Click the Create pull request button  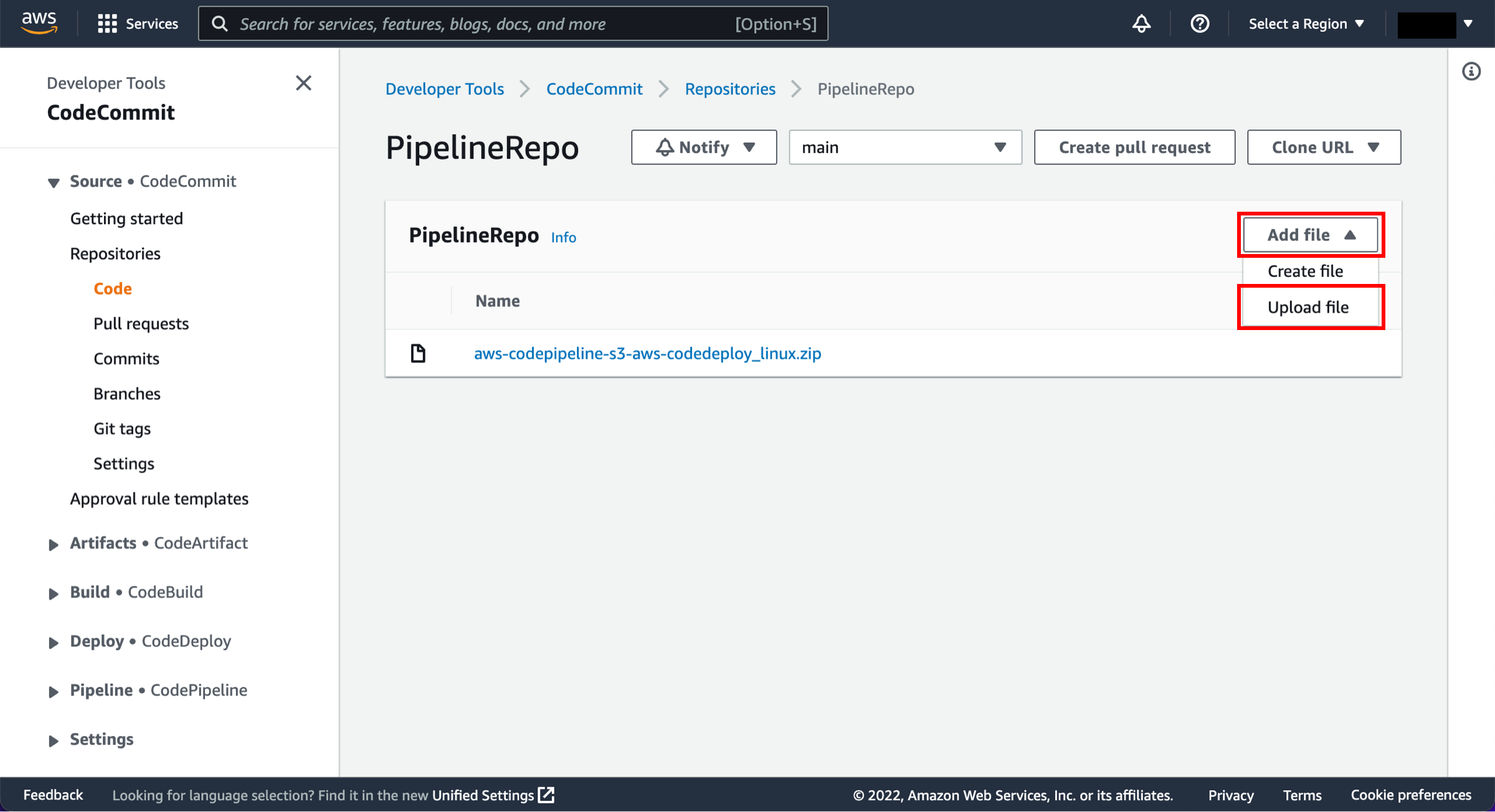pyautogui.click(x=1134, y=147)
